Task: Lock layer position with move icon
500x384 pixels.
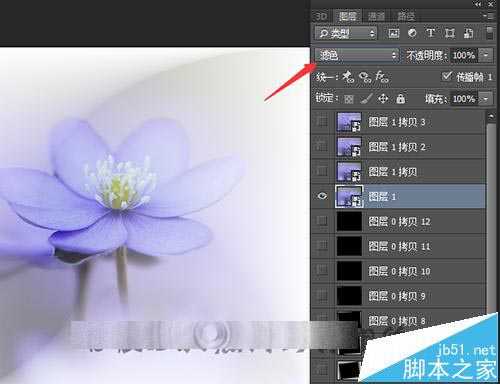Action: point(383,99)
